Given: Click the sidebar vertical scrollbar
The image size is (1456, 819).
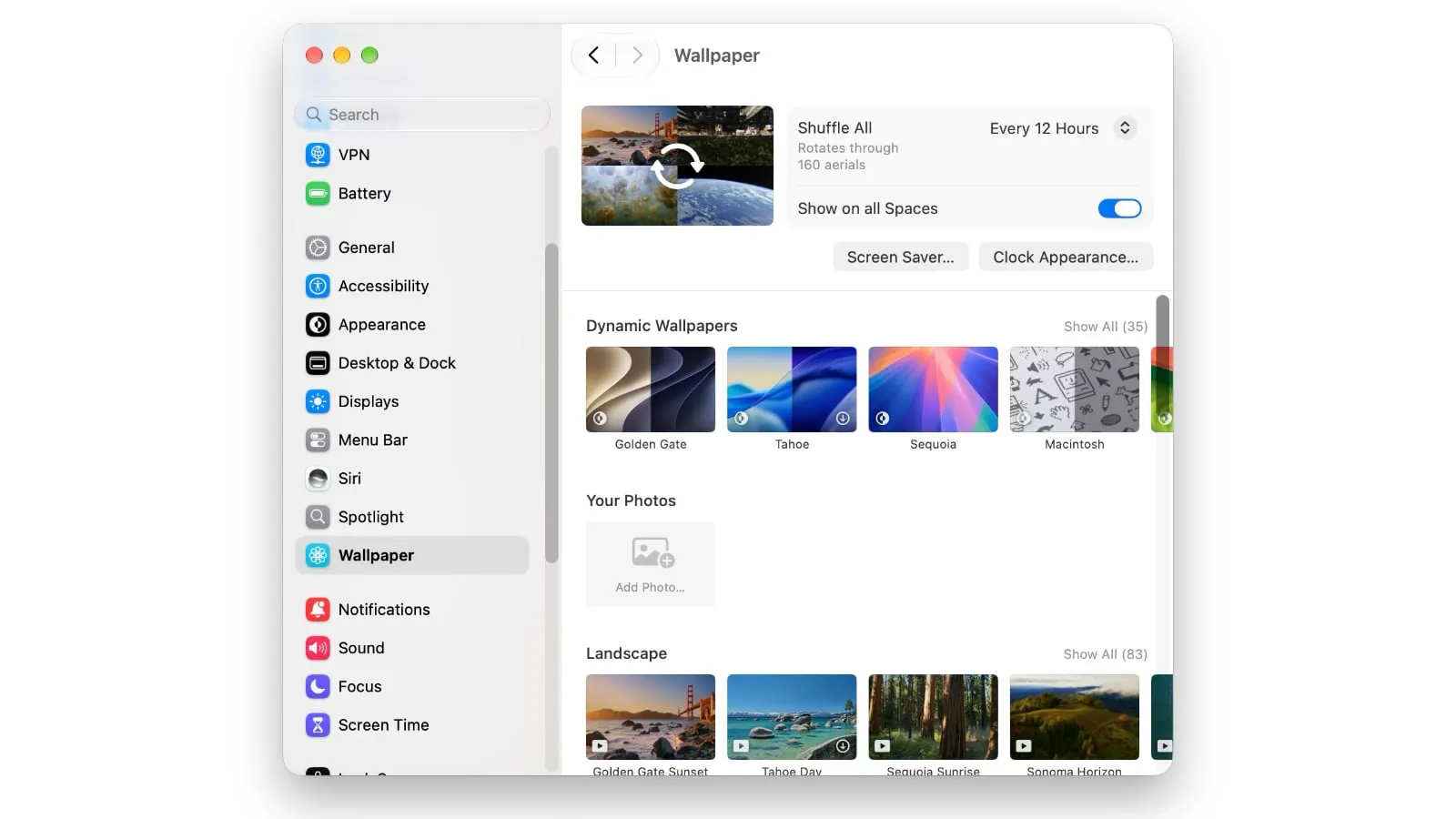Looking at the screenshot, I should click(551, 403).
